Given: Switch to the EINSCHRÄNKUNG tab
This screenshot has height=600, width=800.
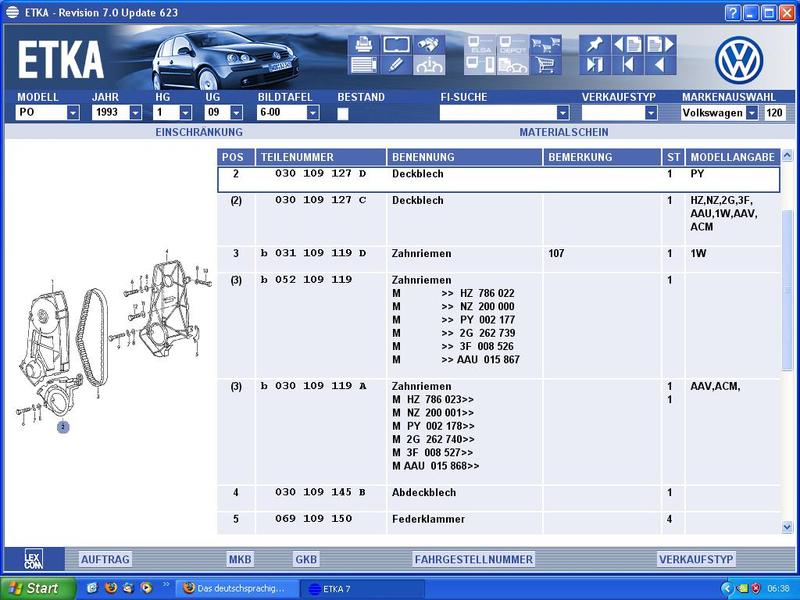Looking at the screenshot, I should (x=199, y=132).
